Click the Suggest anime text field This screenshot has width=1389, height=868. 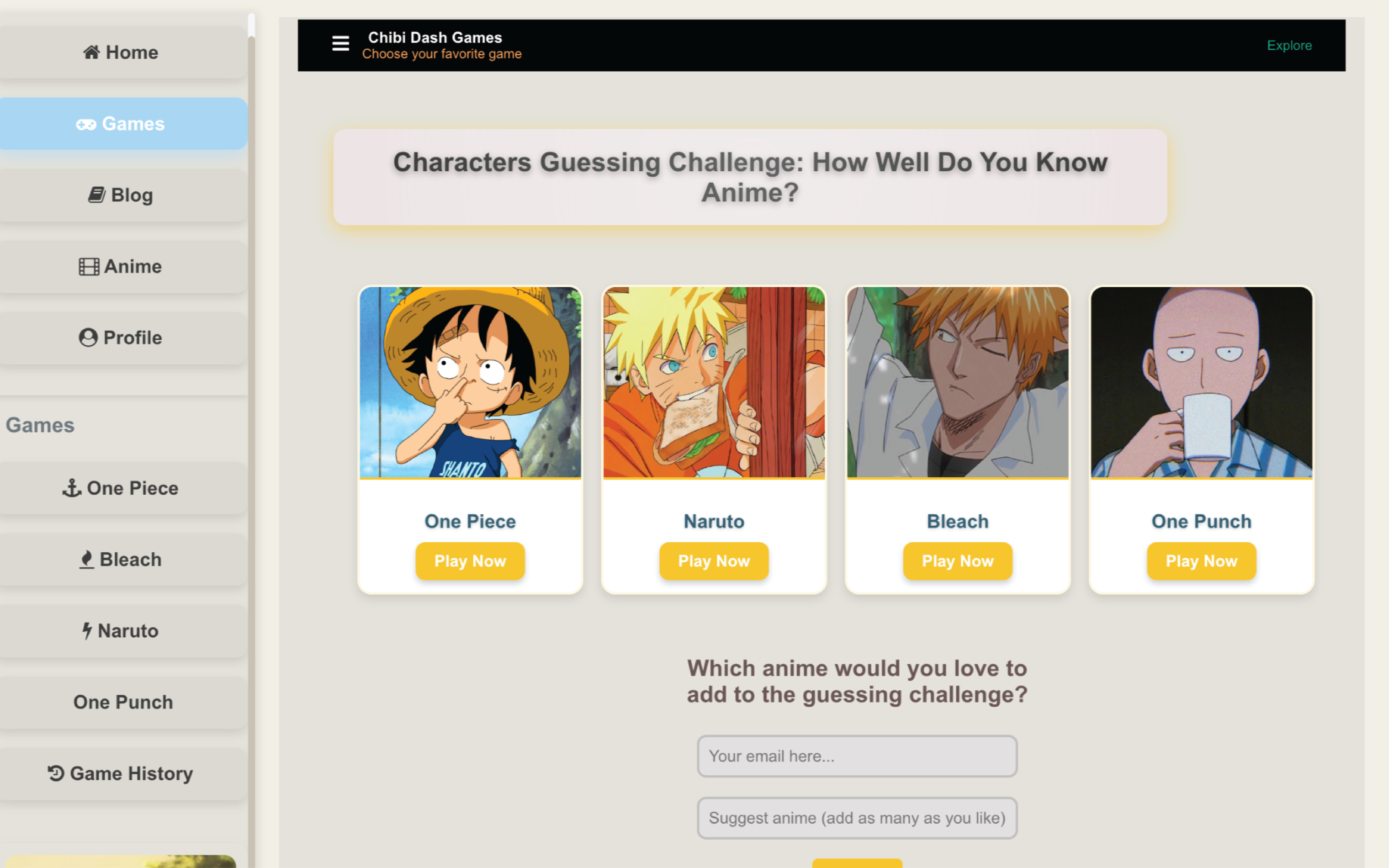click(857, 818)
